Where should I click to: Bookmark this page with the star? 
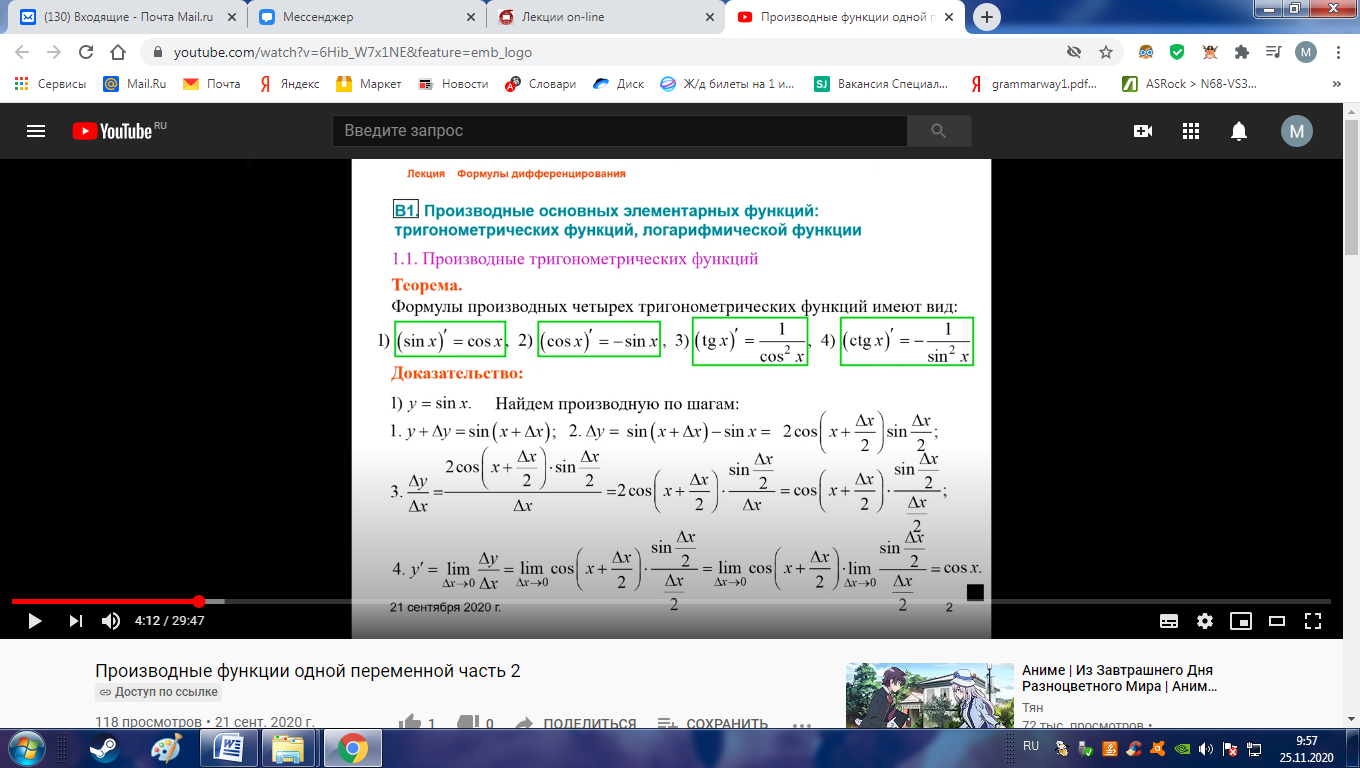point(1106,52)
